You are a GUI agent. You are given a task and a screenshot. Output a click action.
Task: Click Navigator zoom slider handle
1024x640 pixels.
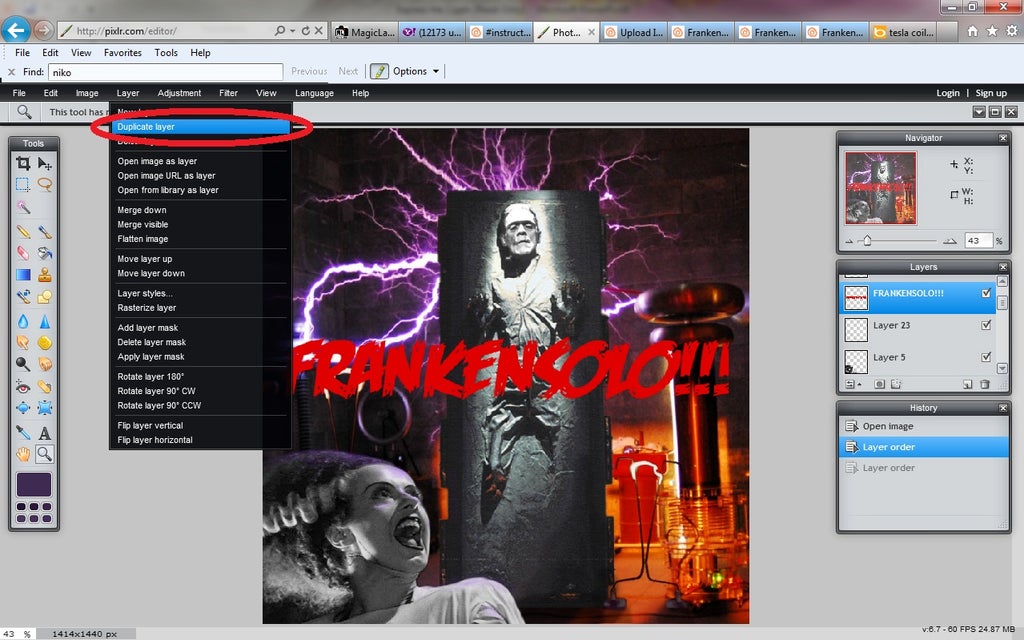tap(867, 241)
